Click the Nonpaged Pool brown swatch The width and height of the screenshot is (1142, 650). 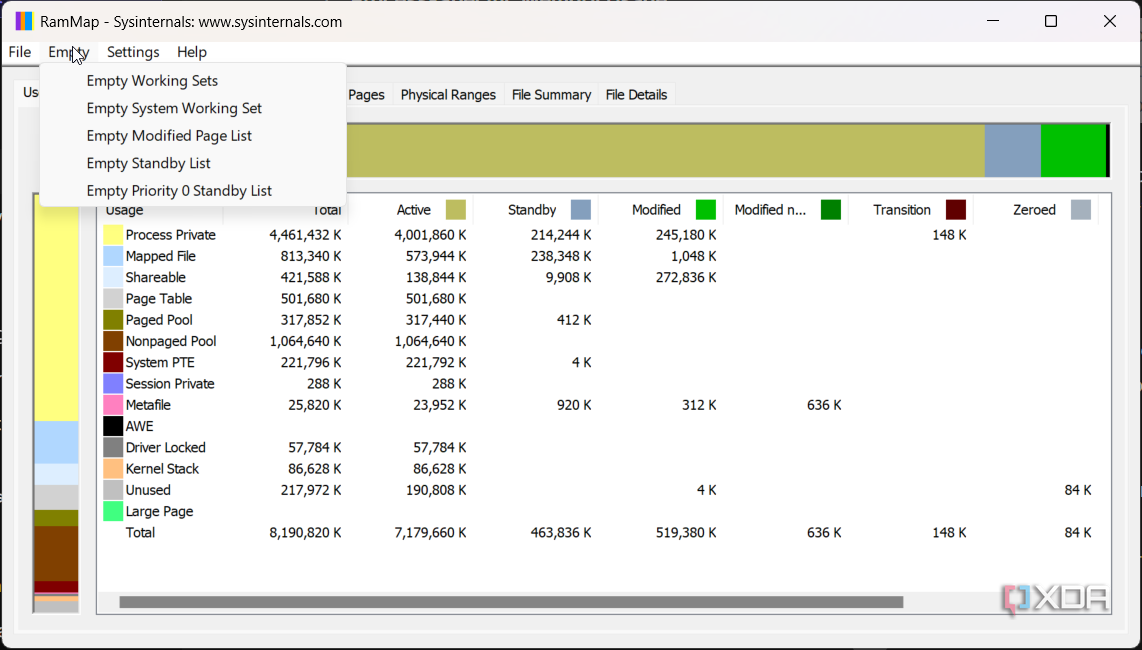tap(113, 341)
